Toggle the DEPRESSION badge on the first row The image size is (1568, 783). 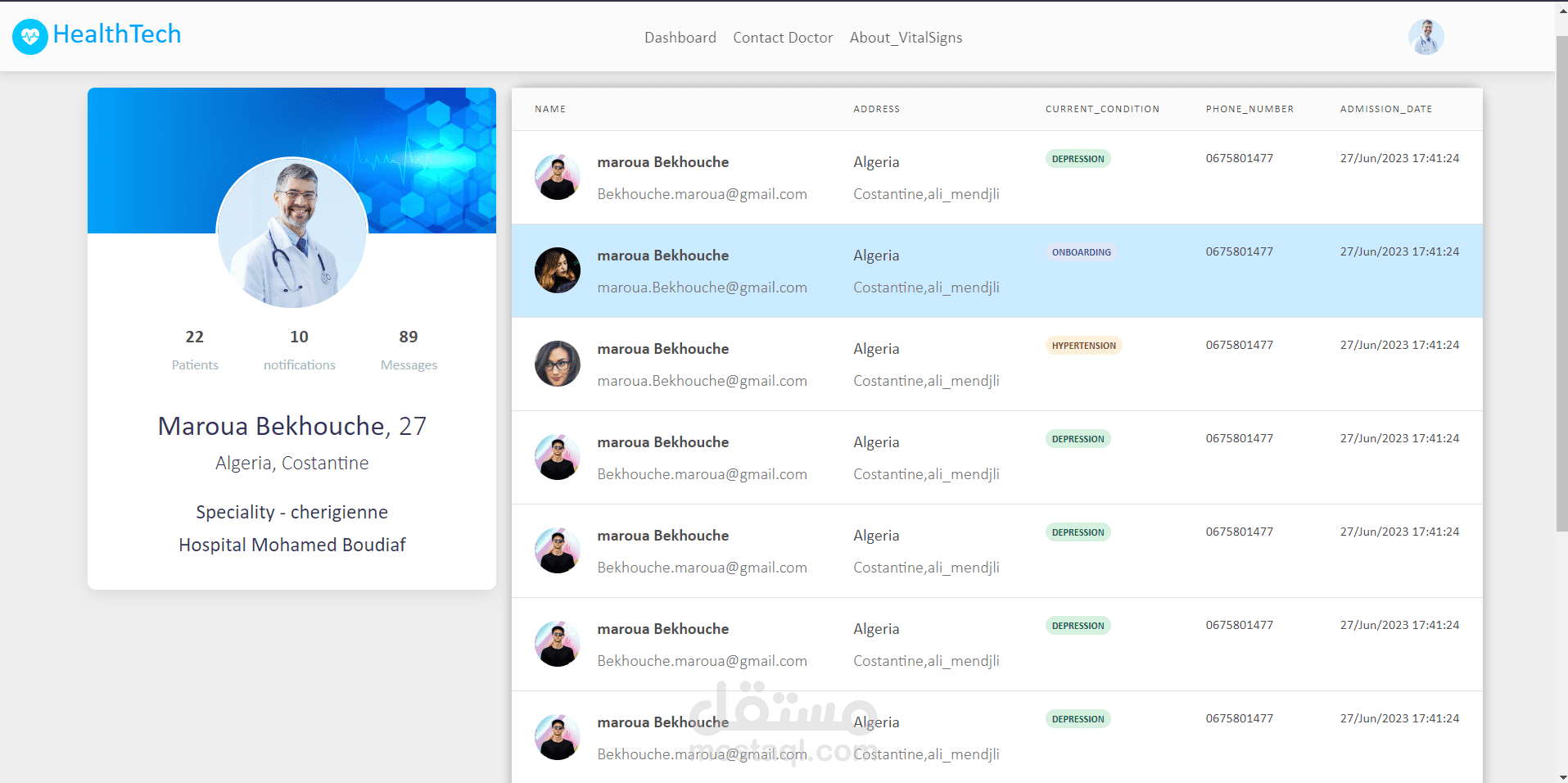(1078, 158)
